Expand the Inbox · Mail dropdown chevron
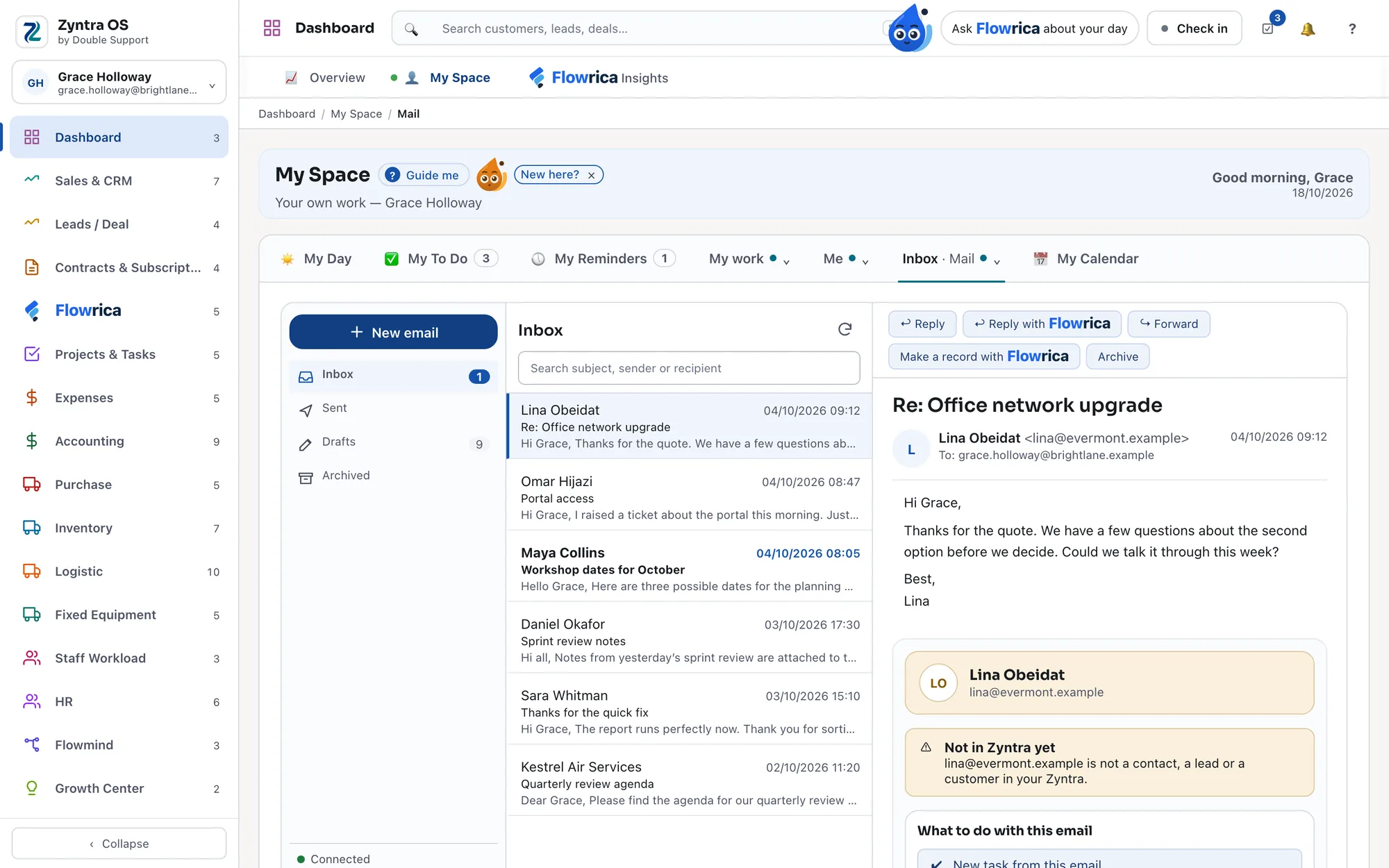The image size is (1389, 868). point(997,261)
